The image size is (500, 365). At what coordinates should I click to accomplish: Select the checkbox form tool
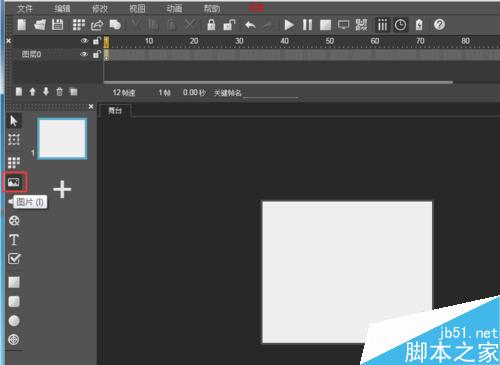click(14, 259)
